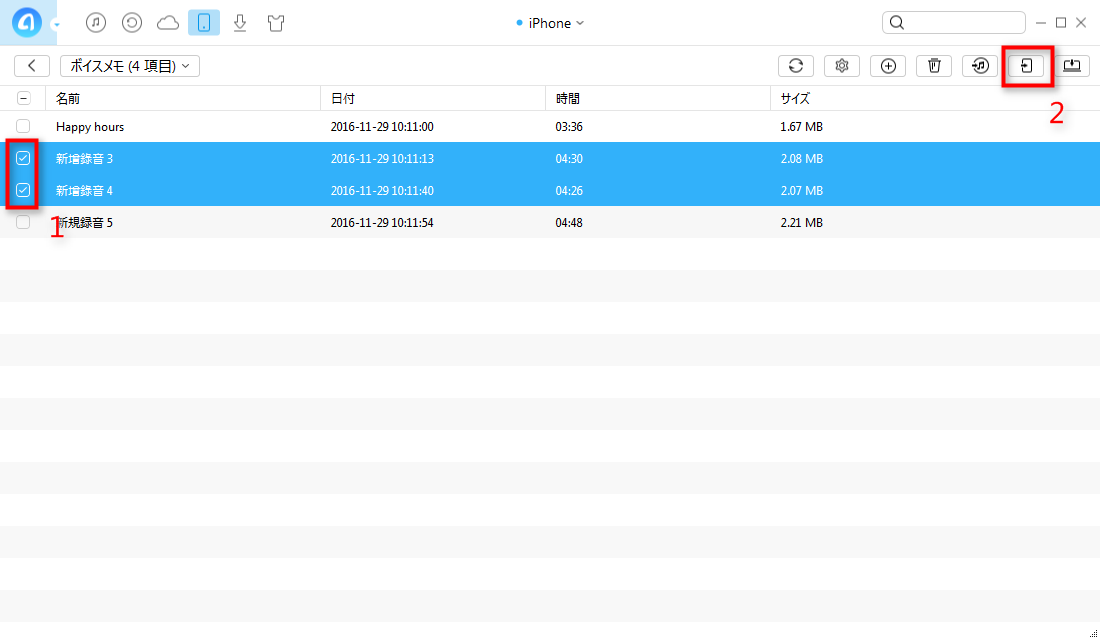Viewport: 1100px width, 640px height.
Task: Click the 04:48 duration cell
Action: pos(569,222)
